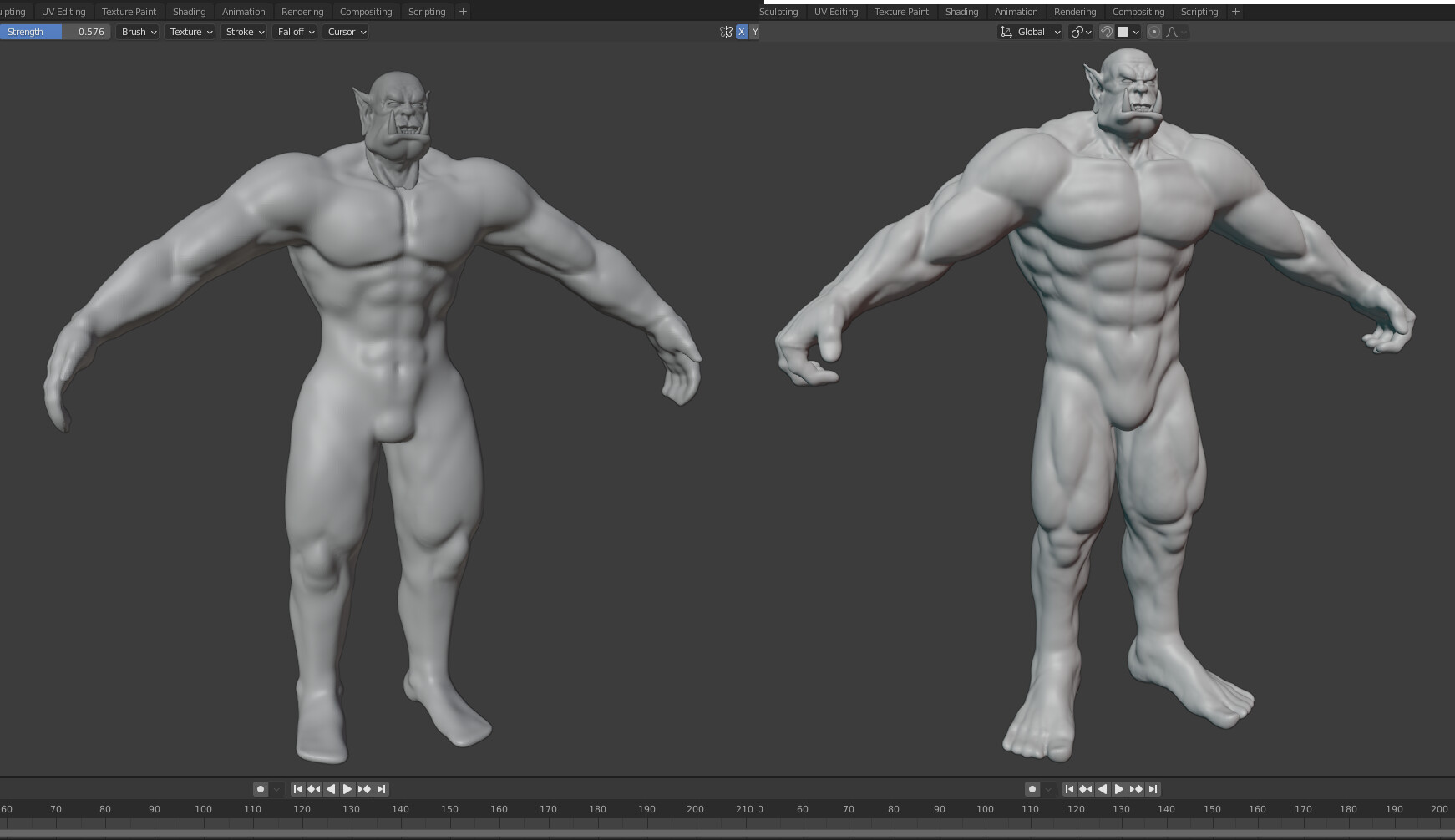This screenshot has width=1455, height=840.
Task: Toggle auto keying record in right timeline
Action: click(x=1032, y=789)
